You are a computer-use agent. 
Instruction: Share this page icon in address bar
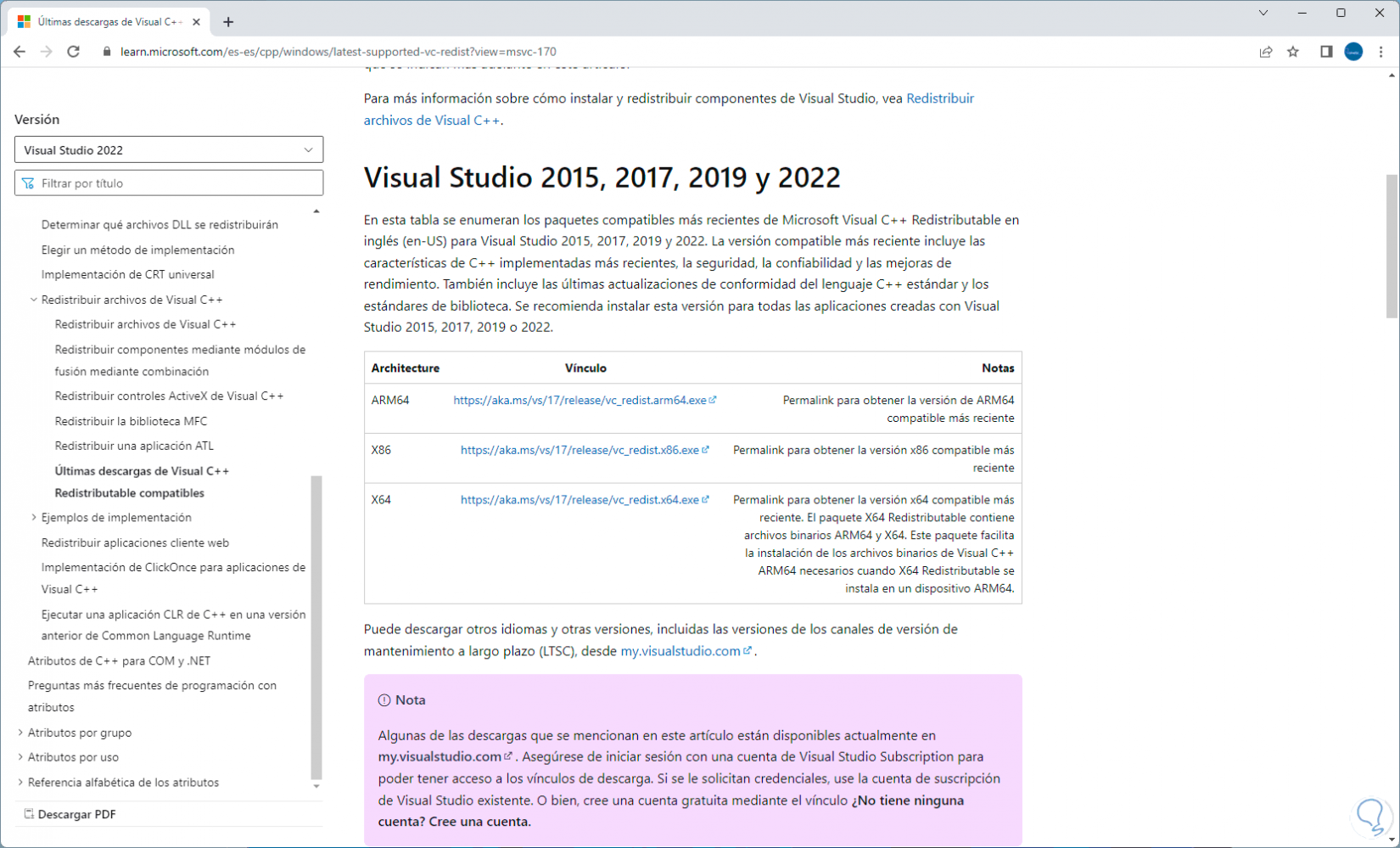(1266, 52)
